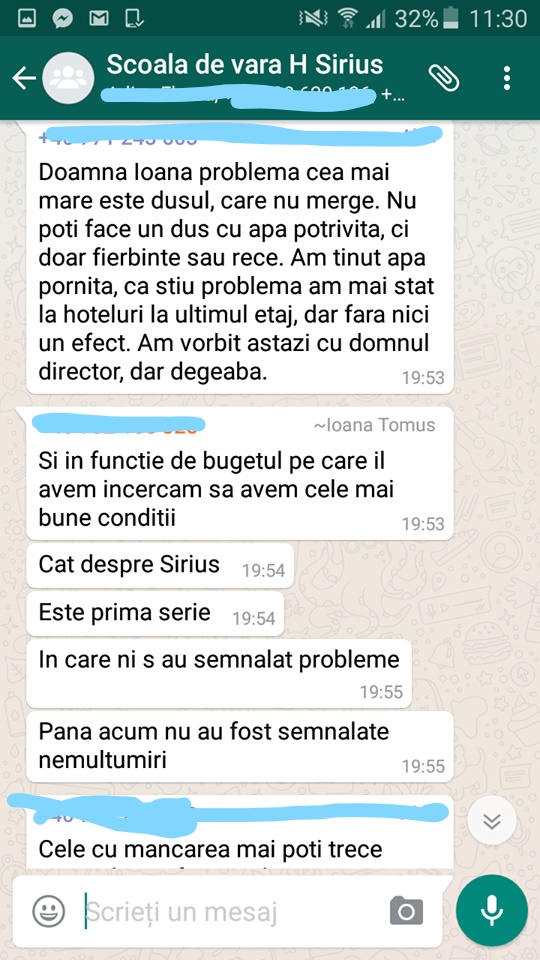Jump to latest with double-chevron button
This screenshot has width=540, height=960.
point(492,821)
